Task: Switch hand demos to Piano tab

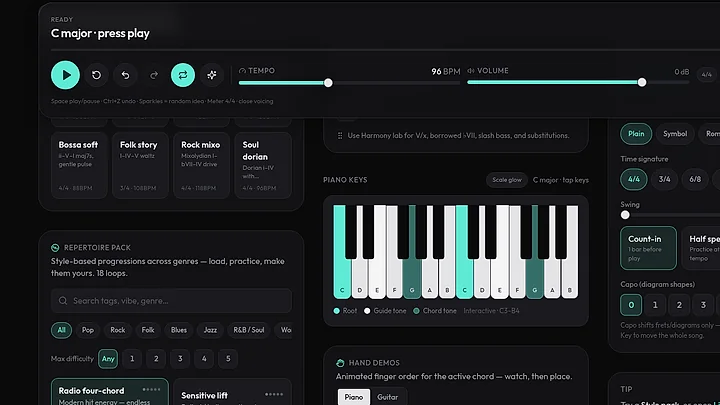Action: point(354,397)
